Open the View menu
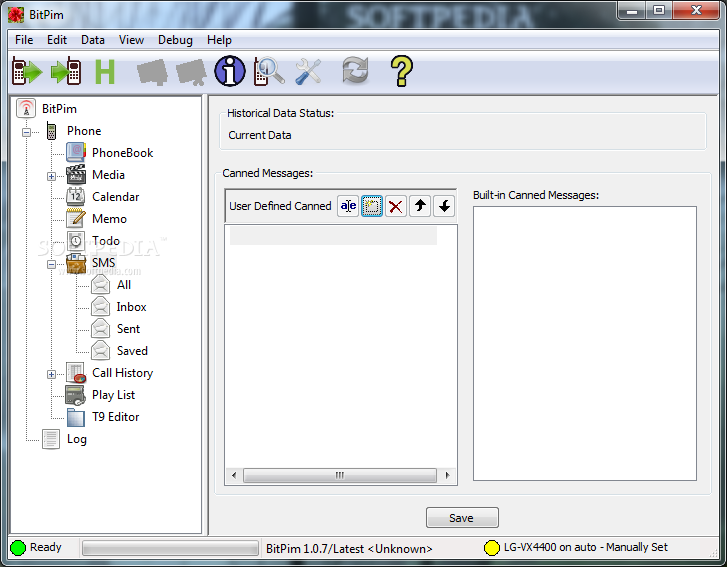Viewport: 727px width, 567px height. [x=131, y=40]
